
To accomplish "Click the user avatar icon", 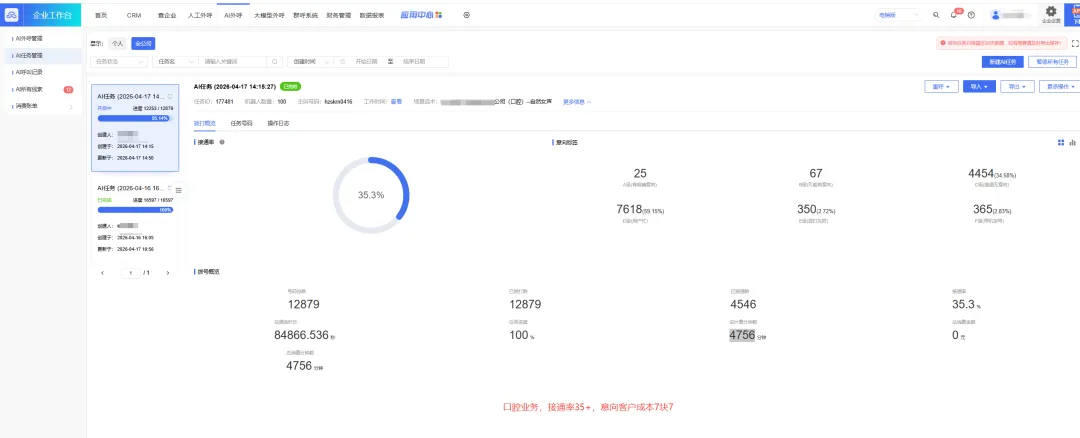I will coord(995,14).
